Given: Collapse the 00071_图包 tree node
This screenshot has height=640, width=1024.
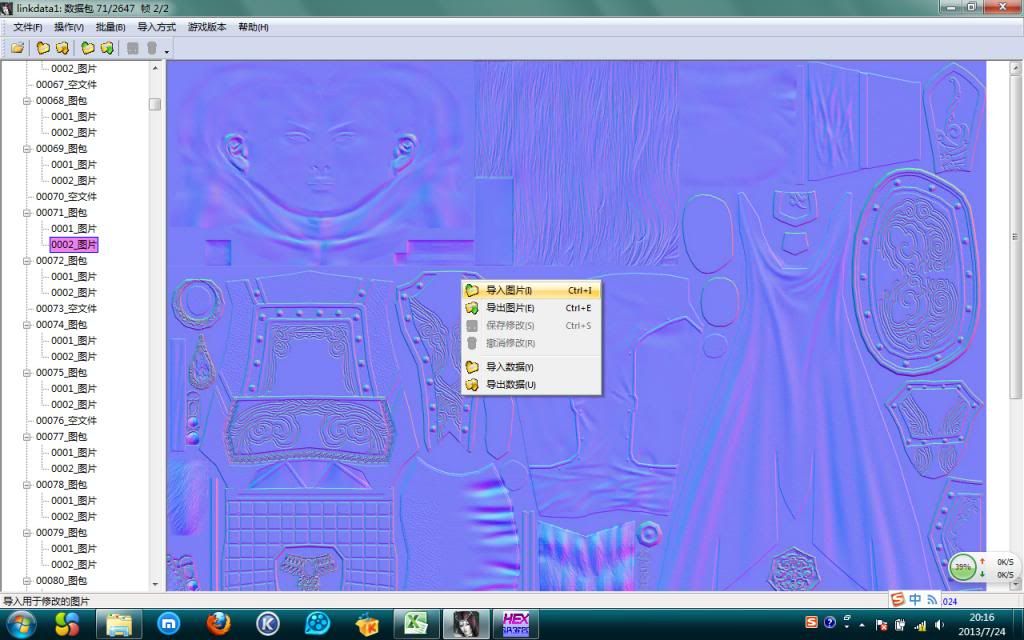Looking at the screenshot, I should tap(27, 213).
